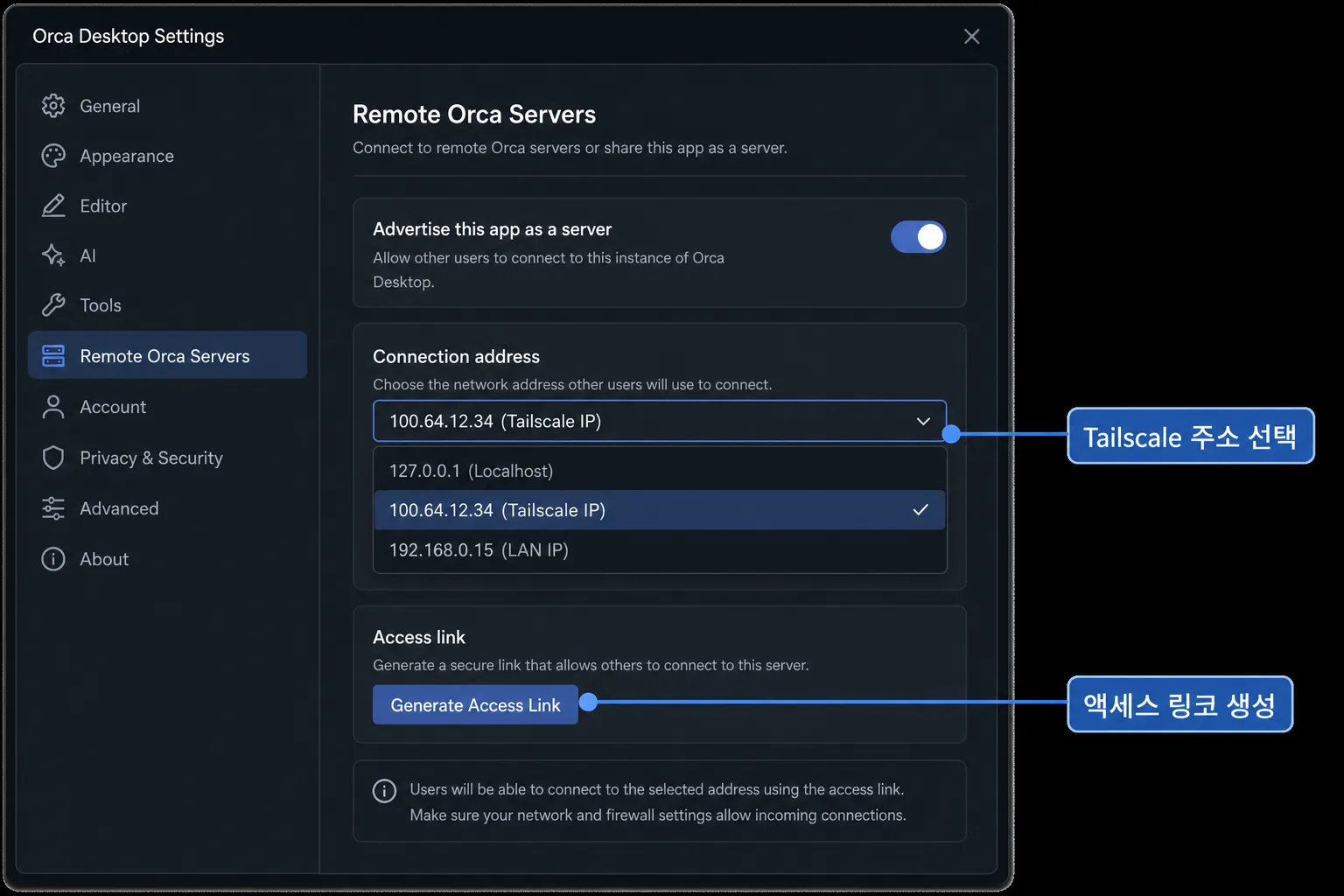Open Privacy & Security settings
Viewport: 1344px width, 896px height.
click(x=167, y=458)
